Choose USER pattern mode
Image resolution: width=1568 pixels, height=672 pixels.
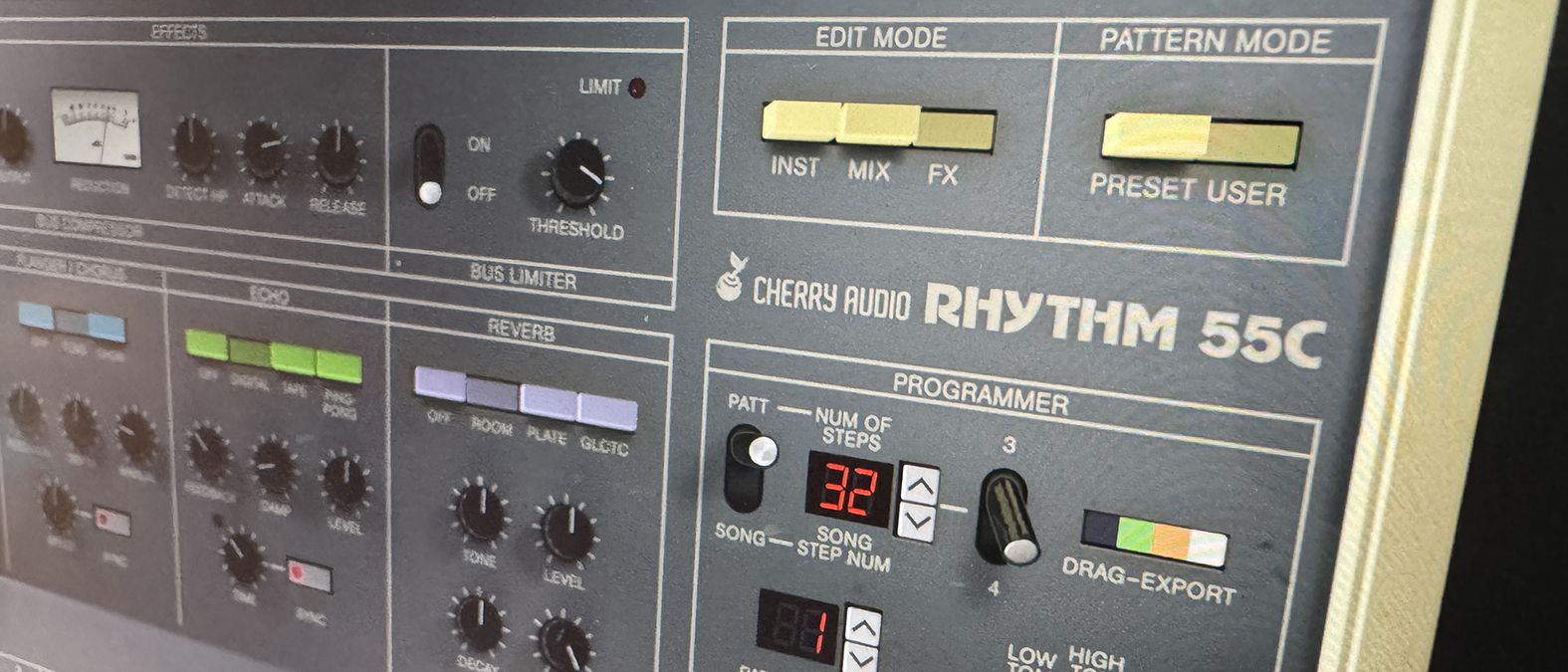1254,144
